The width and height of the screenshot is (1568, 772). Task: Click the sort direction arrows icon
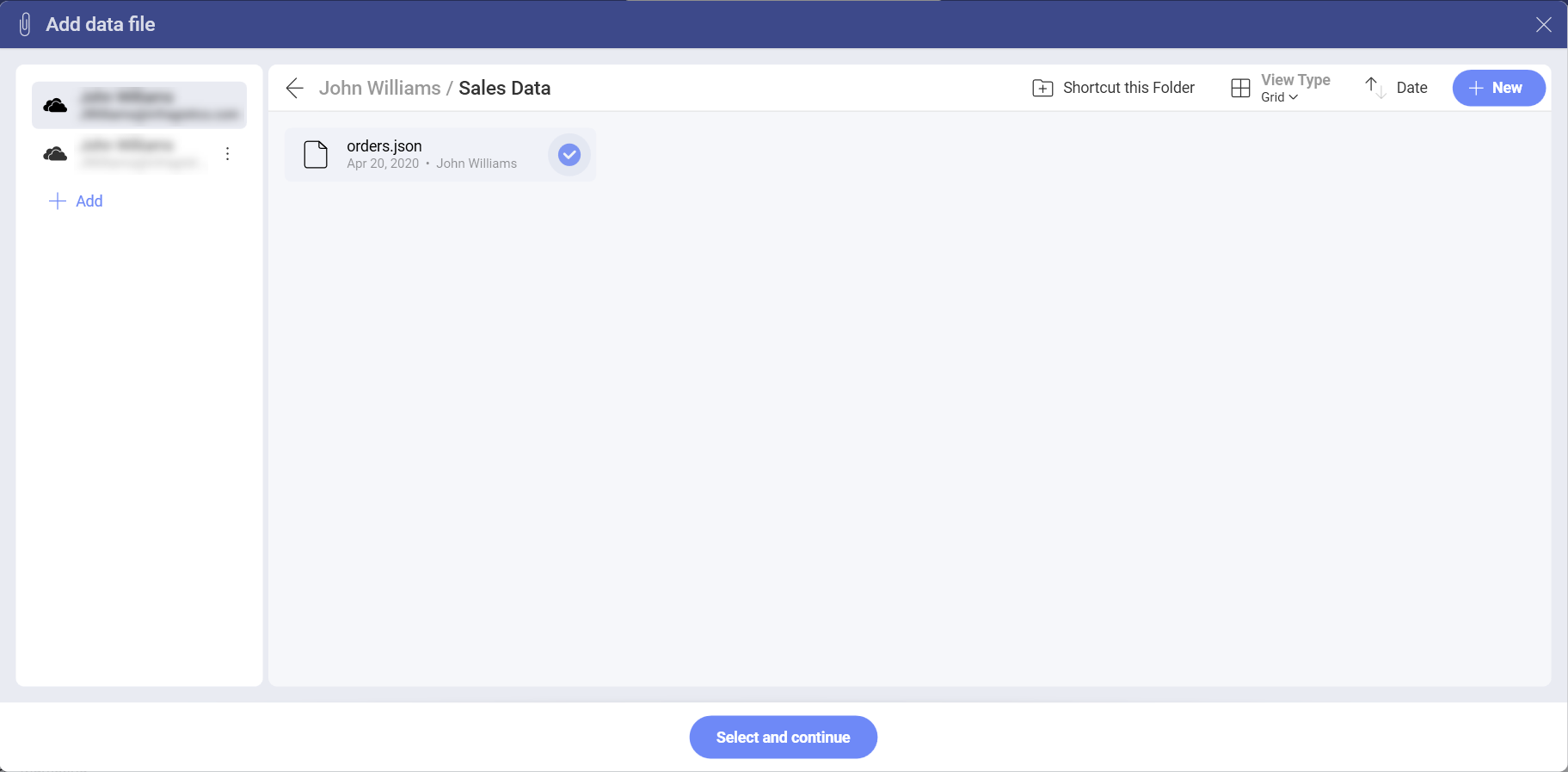(1375, 88)
